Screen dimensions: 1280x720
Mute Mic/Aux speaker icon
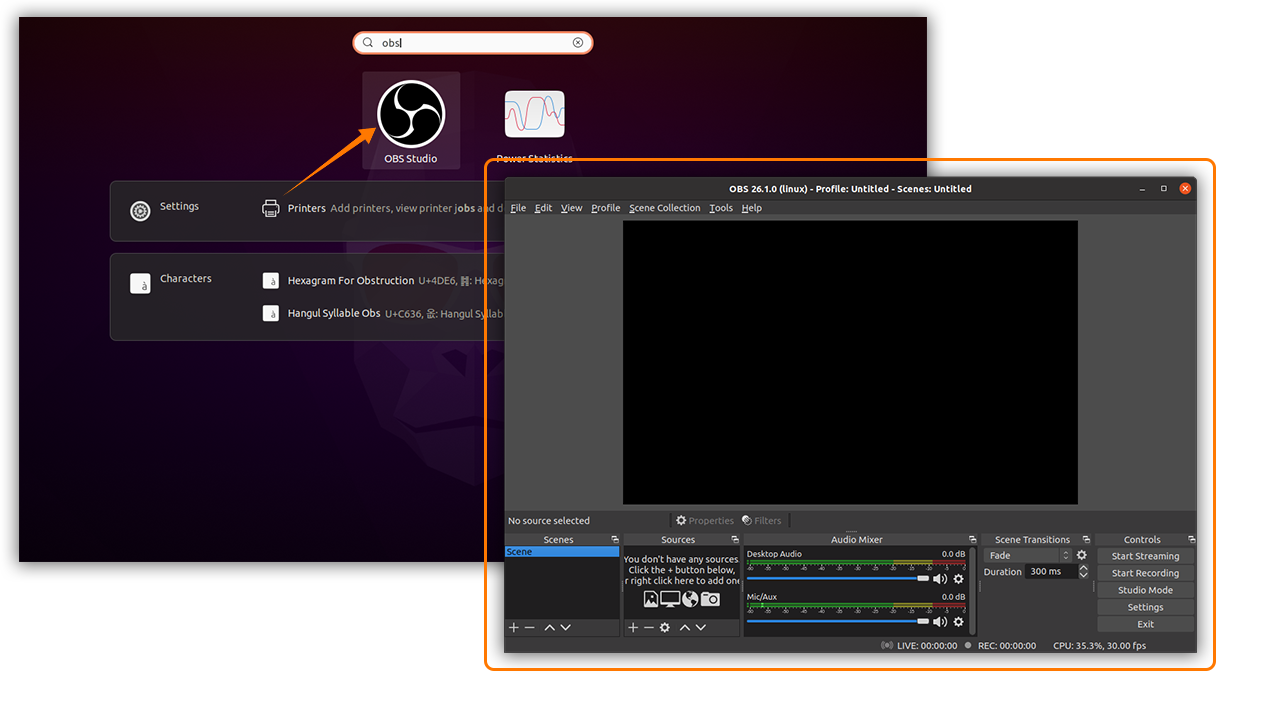click(x=940, y=622)
